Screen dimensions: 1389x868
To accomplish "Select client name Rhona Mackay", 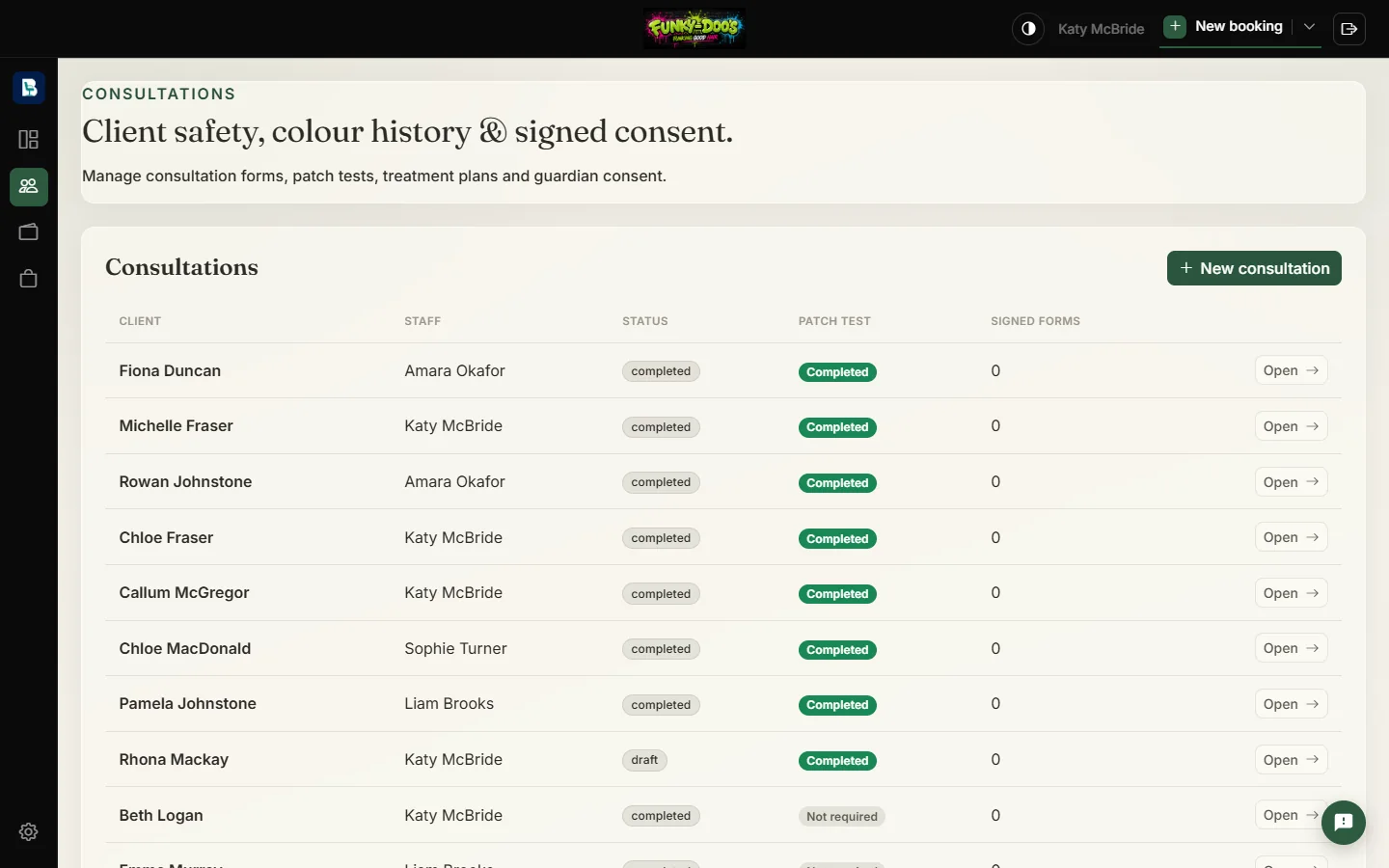I will tap(174, 760).
